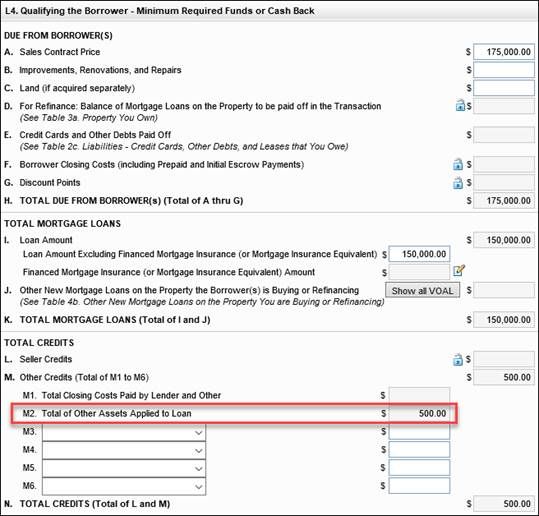This screenshot has width=539, height=516.
Task: Unlock the Borrower Closing Costs field
Action: click(x=458, y=164)
